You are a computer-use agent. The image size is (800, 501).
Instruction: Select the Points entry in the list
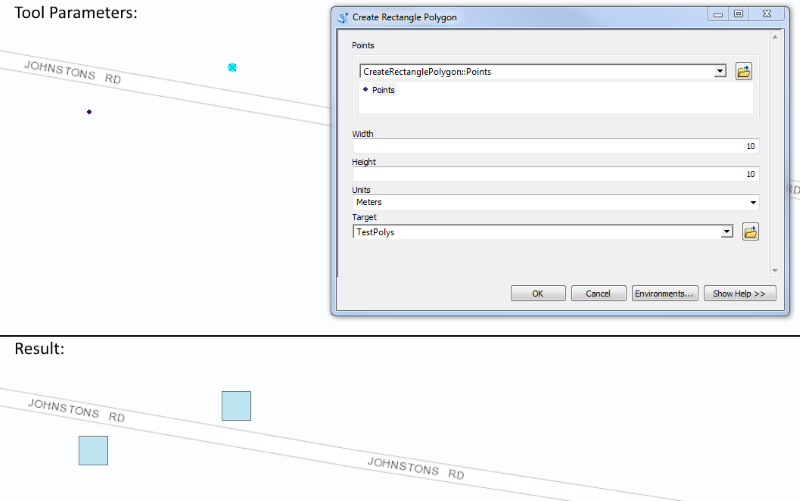(x=383, y=90)
